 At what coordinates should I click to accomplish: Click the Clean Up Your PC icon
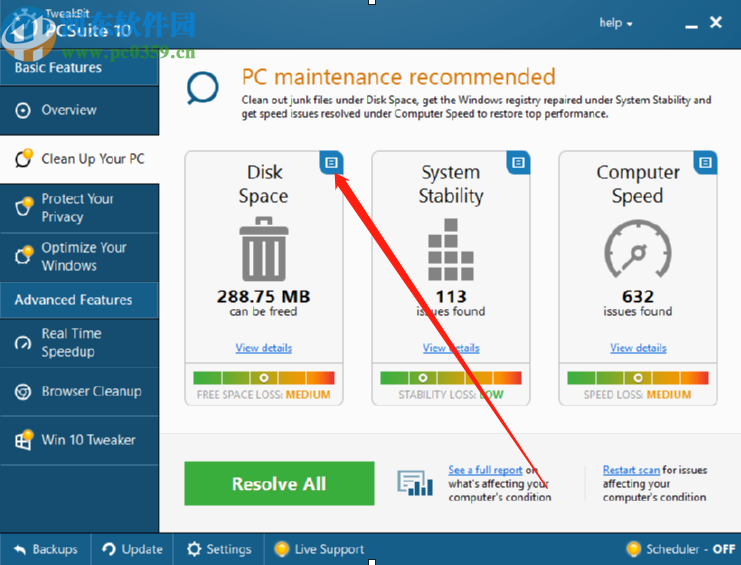coord(24,158)
